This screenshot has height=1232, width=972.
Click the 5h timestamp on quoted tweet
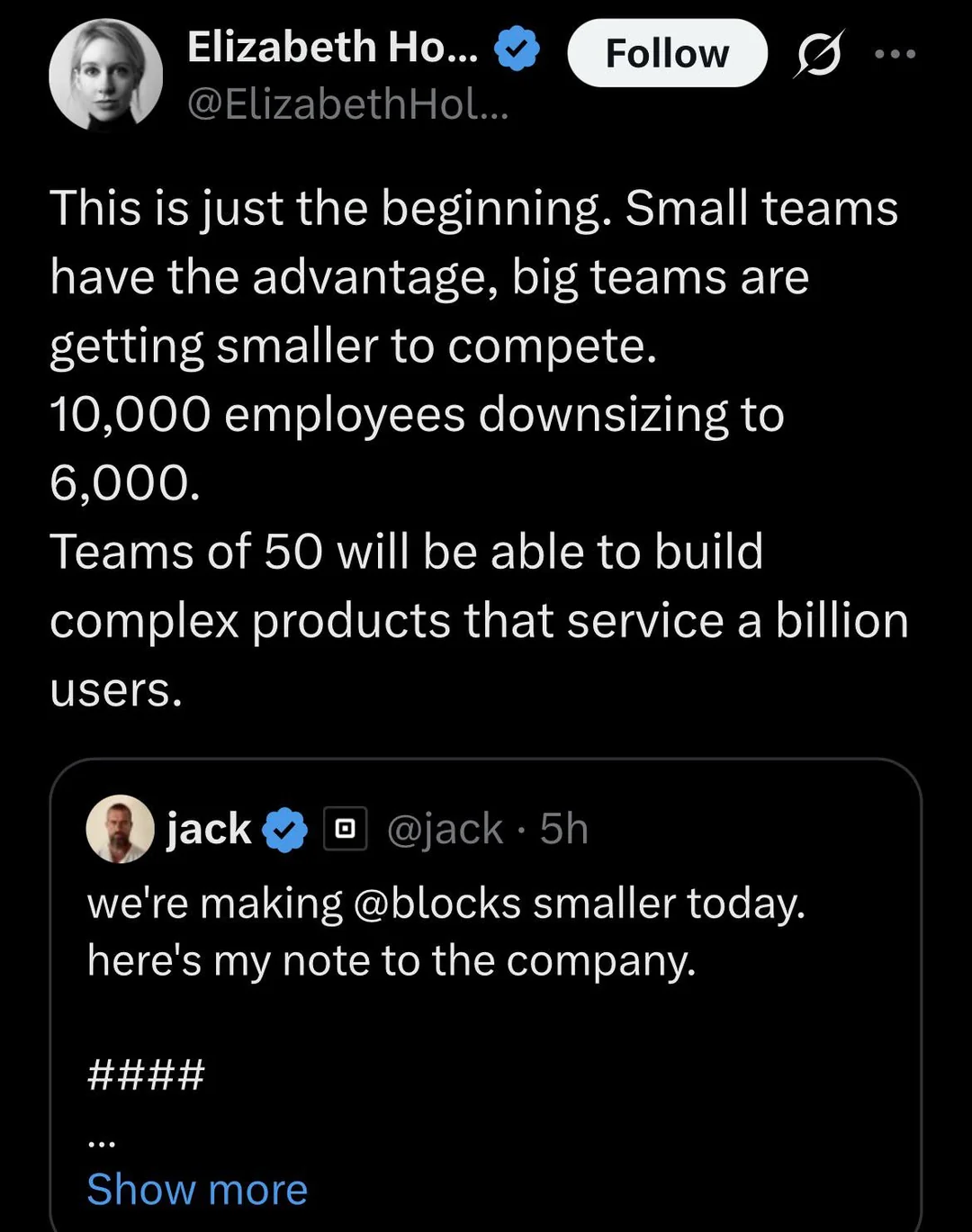click(x=563, y=829)
